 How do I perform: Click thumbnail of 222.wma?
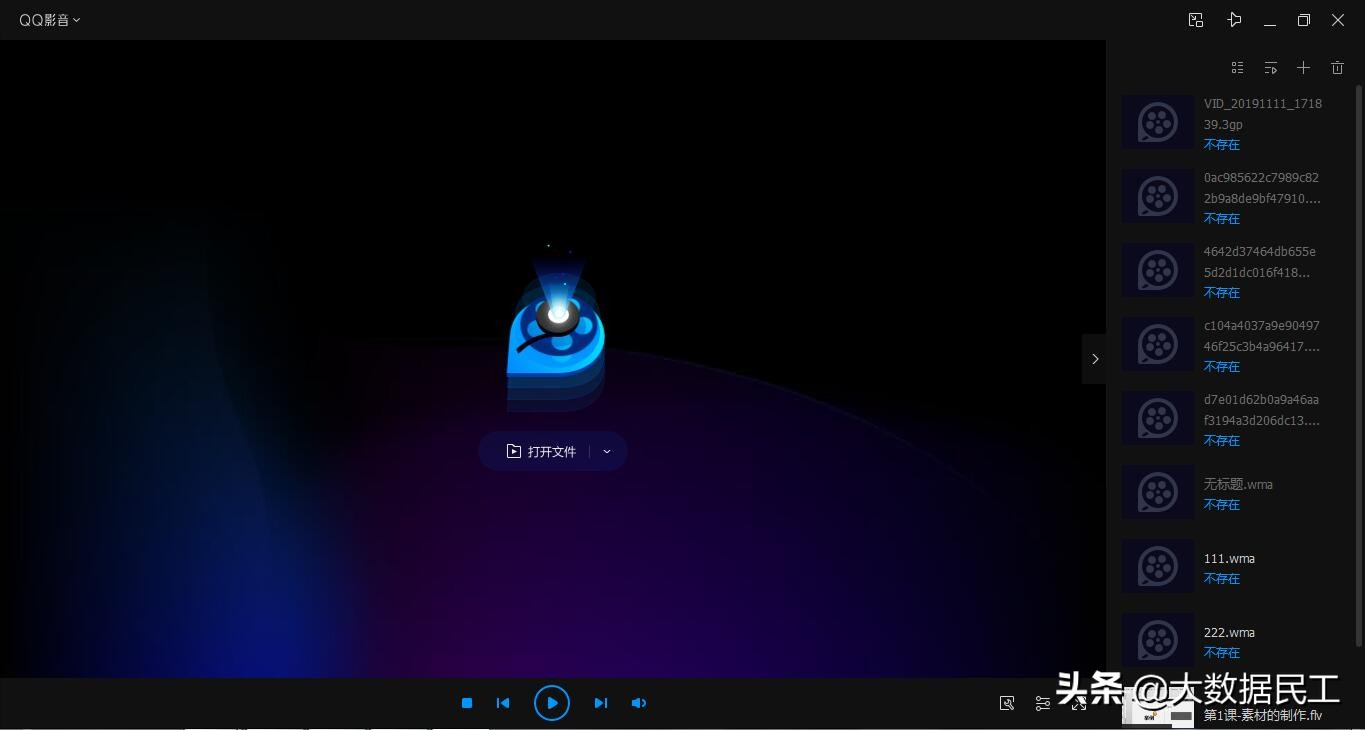(1158, 640)
